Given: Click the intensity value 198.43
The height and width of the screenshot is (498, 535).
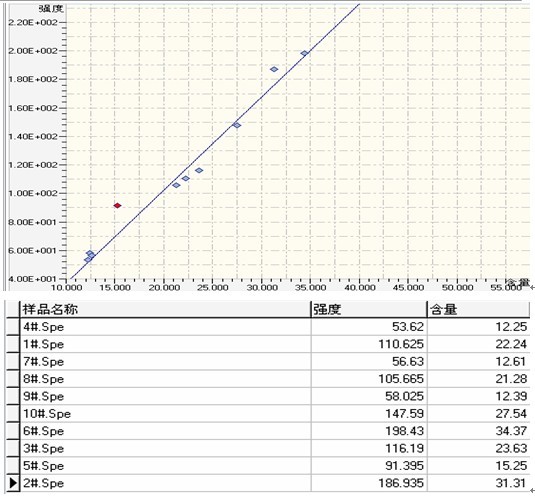Looking at the screenshot, I should pyautogui.click(x=404, y=431).
